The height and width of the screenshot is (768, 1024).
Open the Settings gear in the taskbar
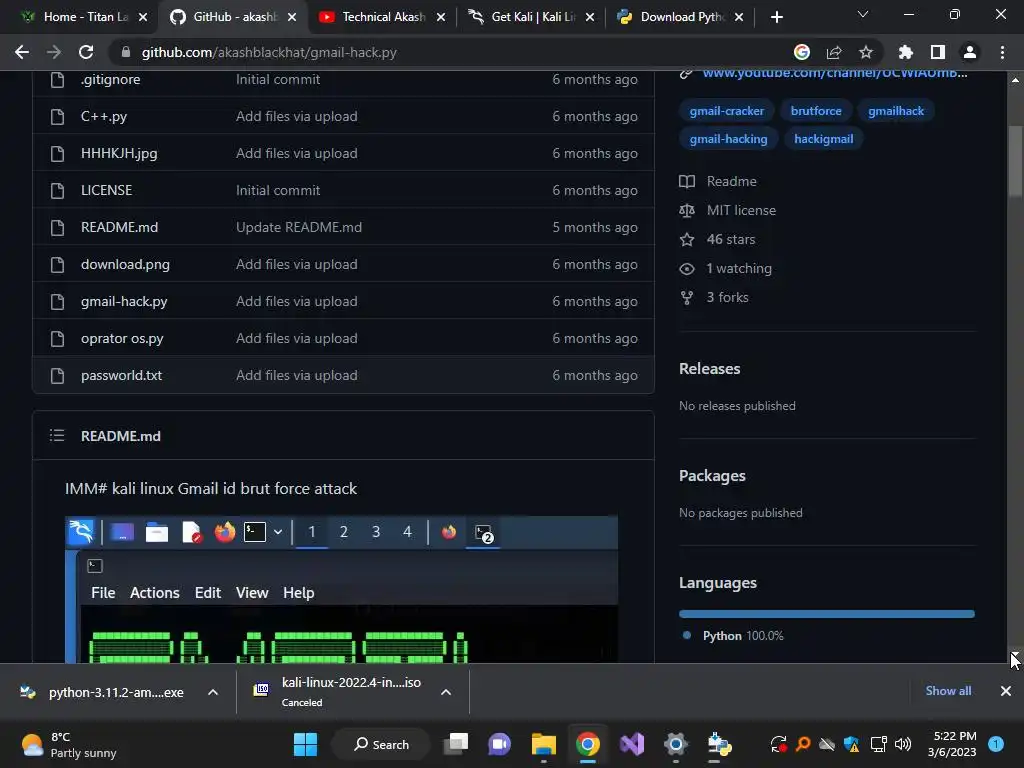[675, 744]
